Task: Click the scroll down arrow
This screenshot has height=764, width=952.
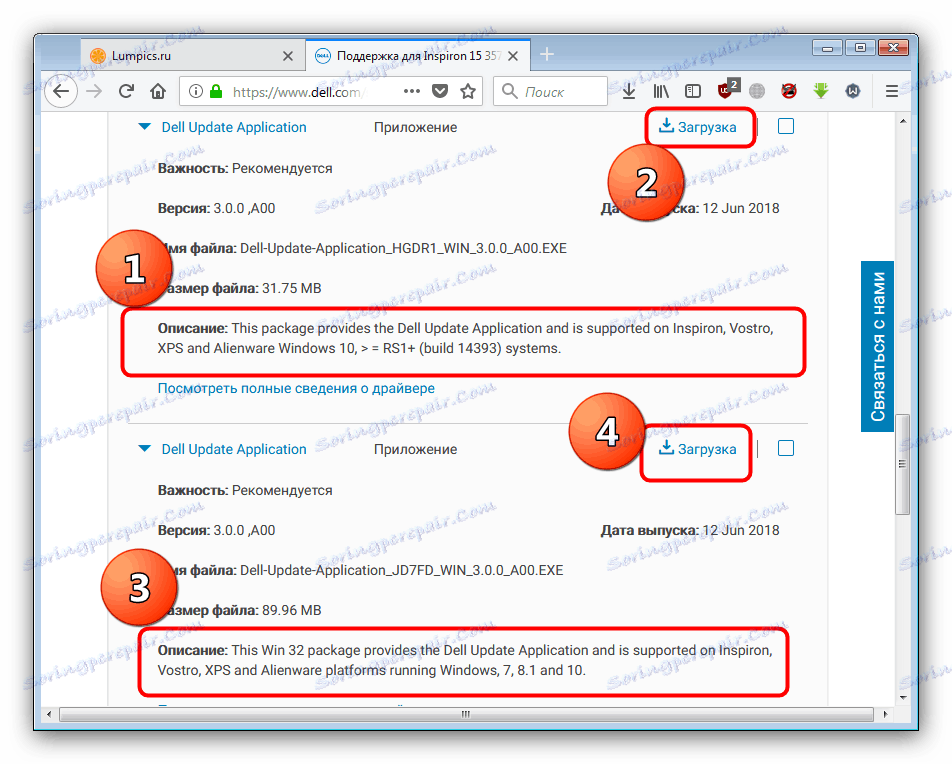Action: pos(903,698)
